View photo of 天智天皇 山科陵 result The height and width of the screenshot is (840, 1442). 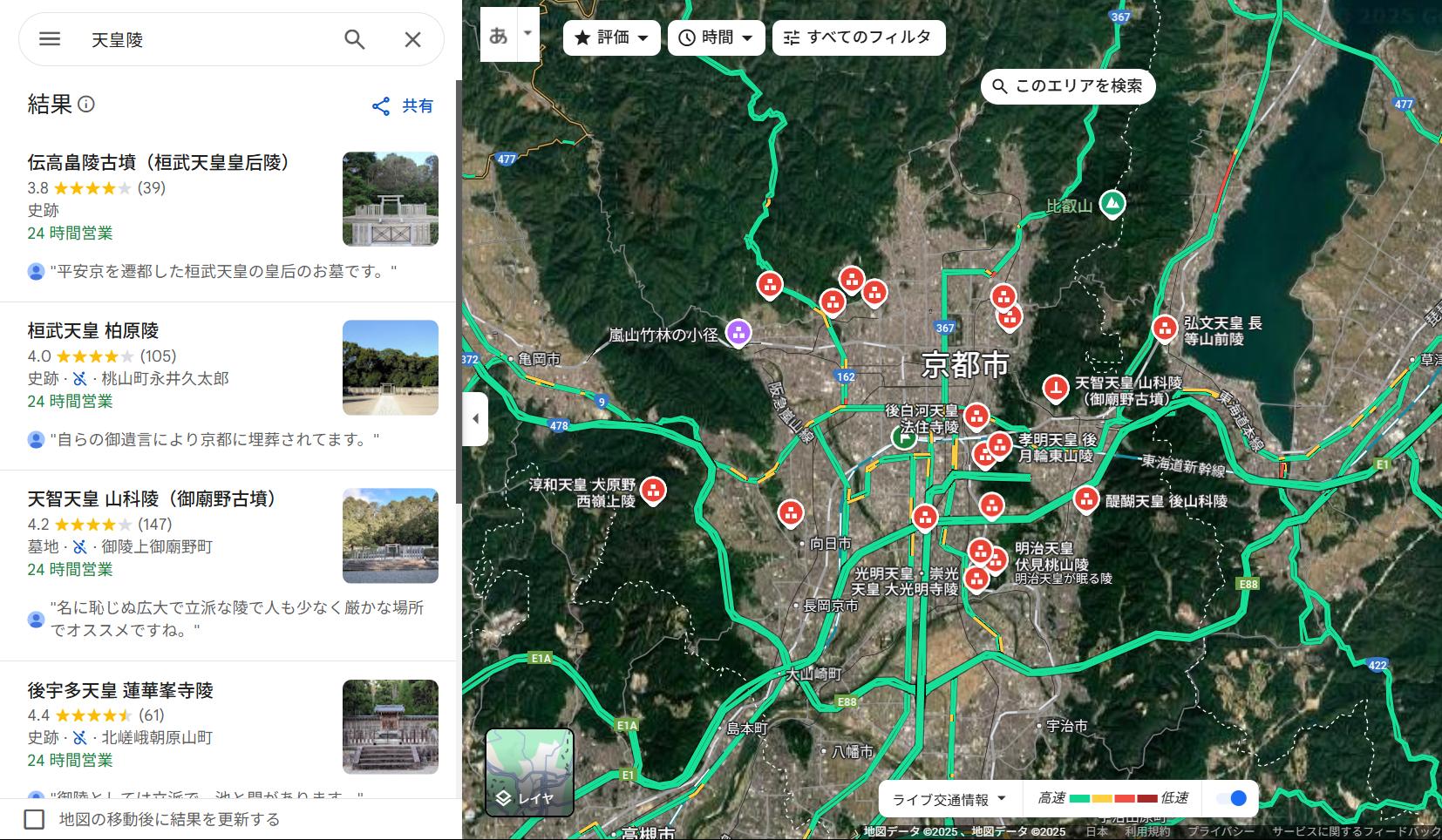(391, 536)
